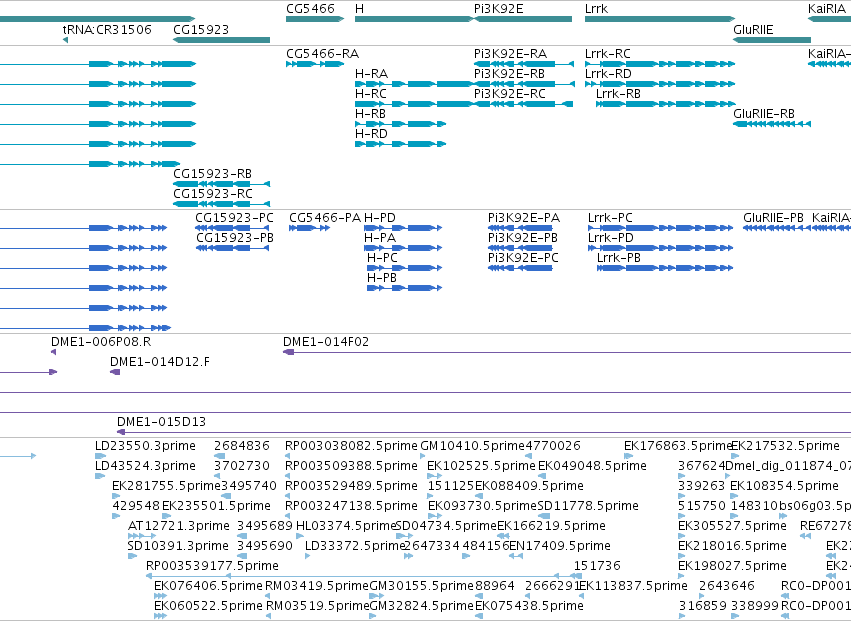The image size is (851, 621).
Task: Open the EK217532.5prime EST label
Action: 785,446
